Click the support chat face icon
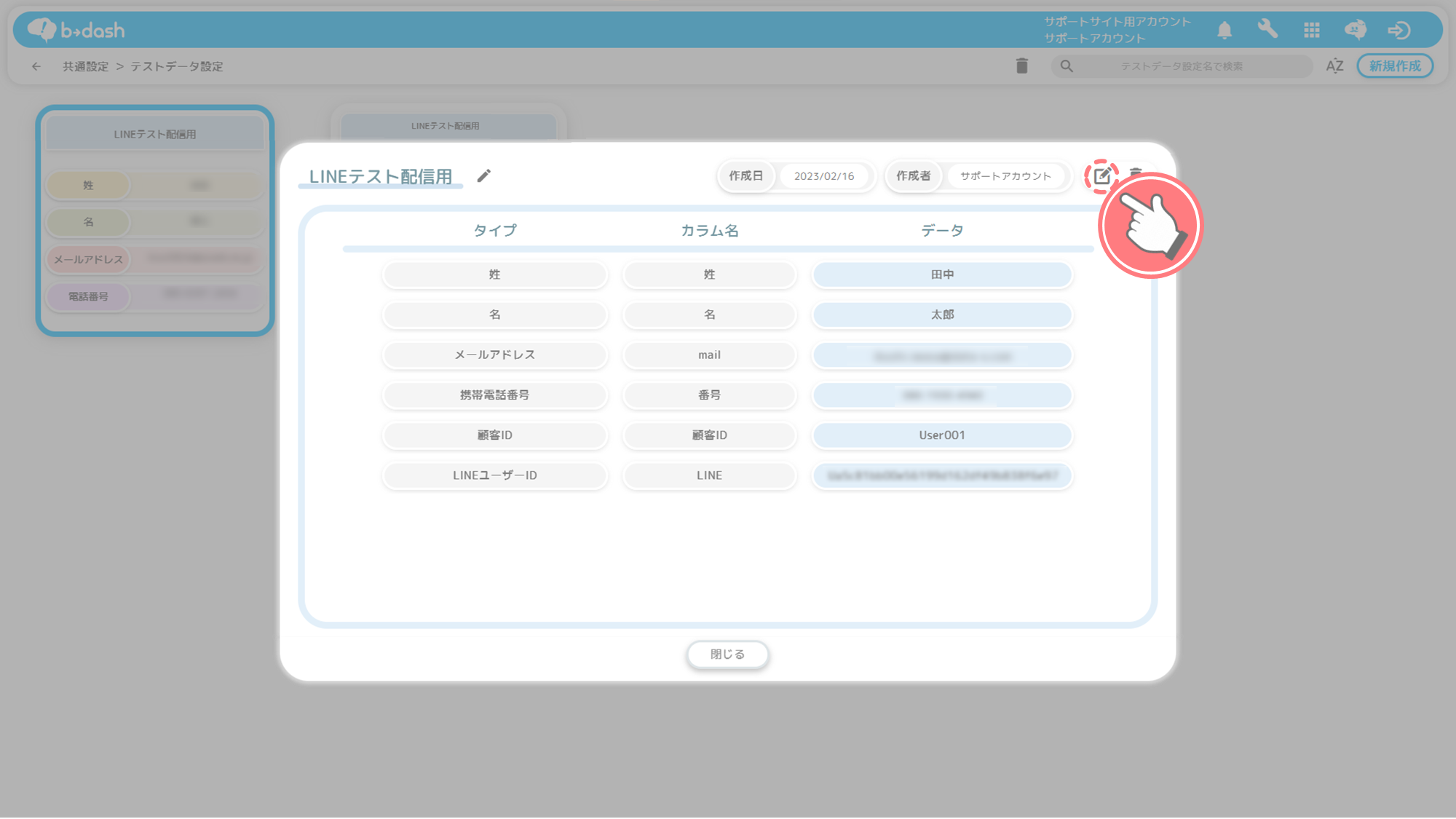This screenshot has width=1456, height=819. click(1355, 30)
